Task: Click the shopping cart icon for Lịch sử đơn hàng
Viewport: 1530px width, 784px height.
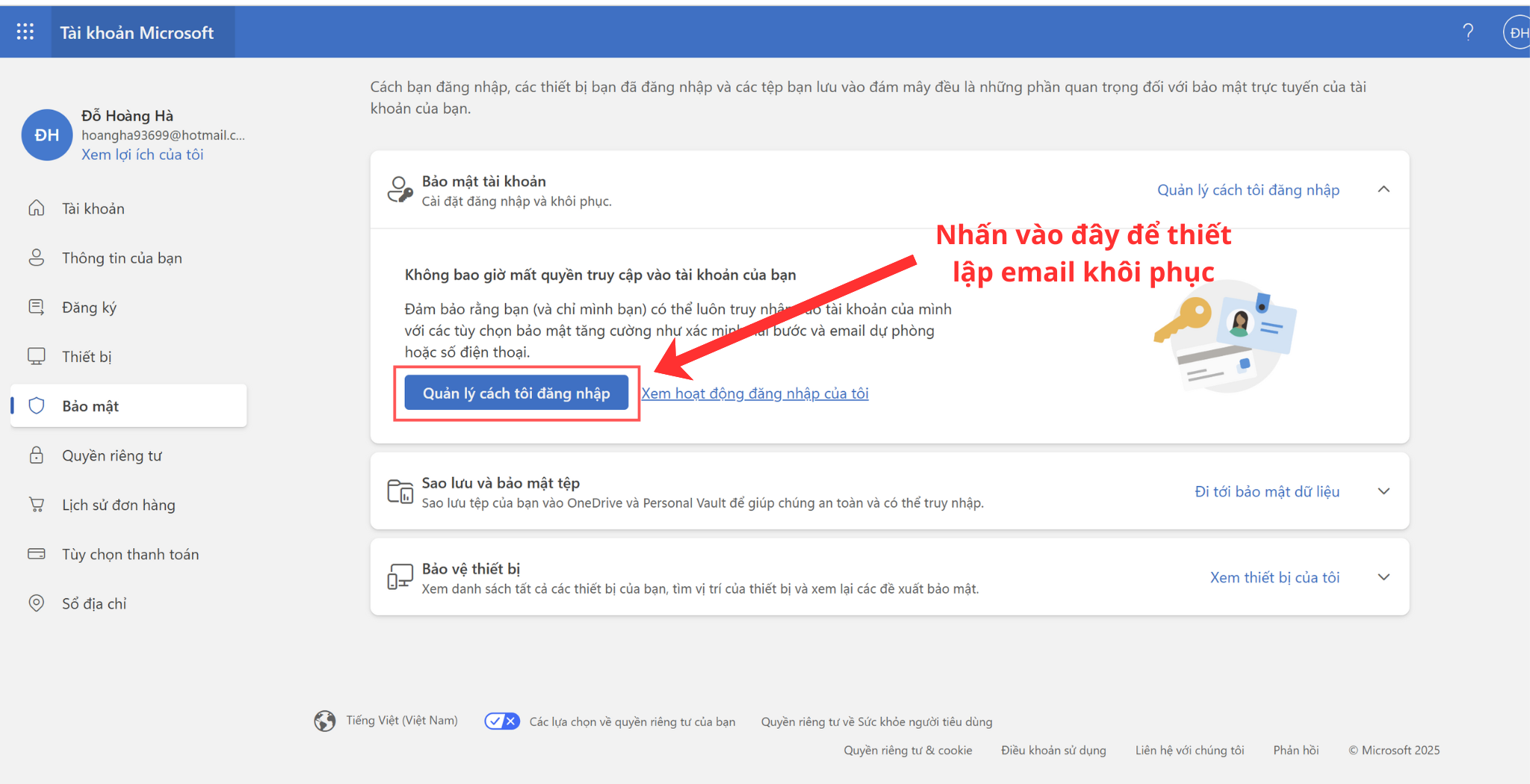Action: 37,505
